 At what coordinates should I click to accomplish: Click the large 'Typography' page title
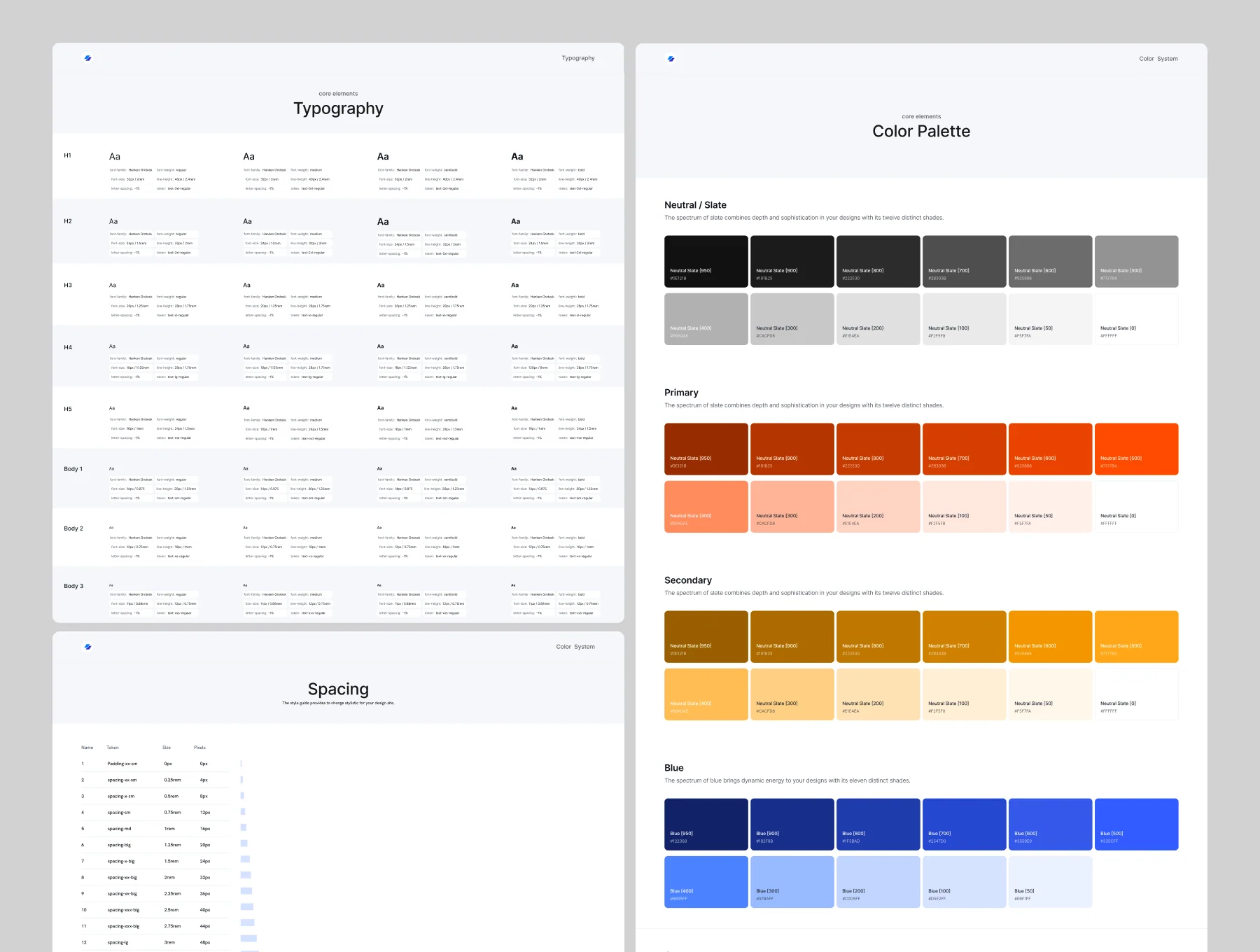(x=338, y=108)
